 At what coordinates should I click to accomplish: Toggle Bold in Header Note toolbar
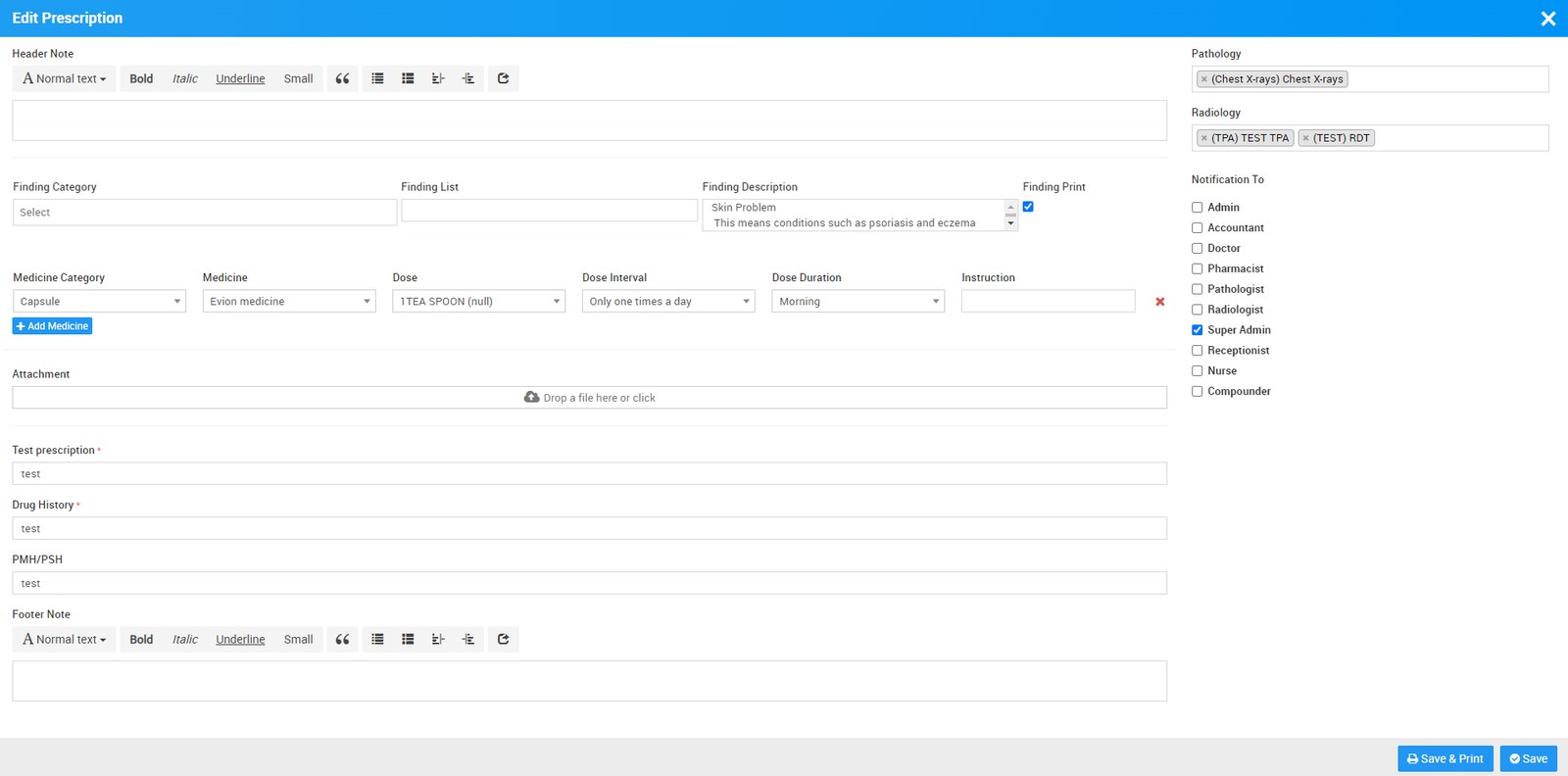[x=141, y=79]
